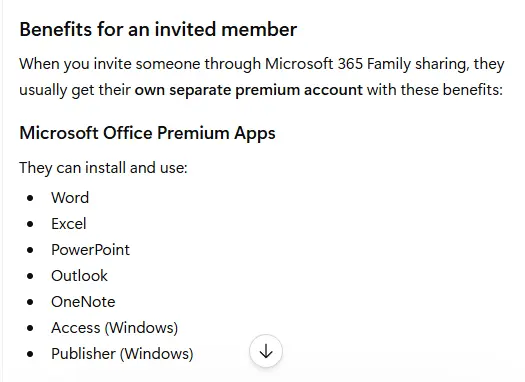
Task: Click the bullet marker next to PowerPoint
Action: click(x=30, y=250)
